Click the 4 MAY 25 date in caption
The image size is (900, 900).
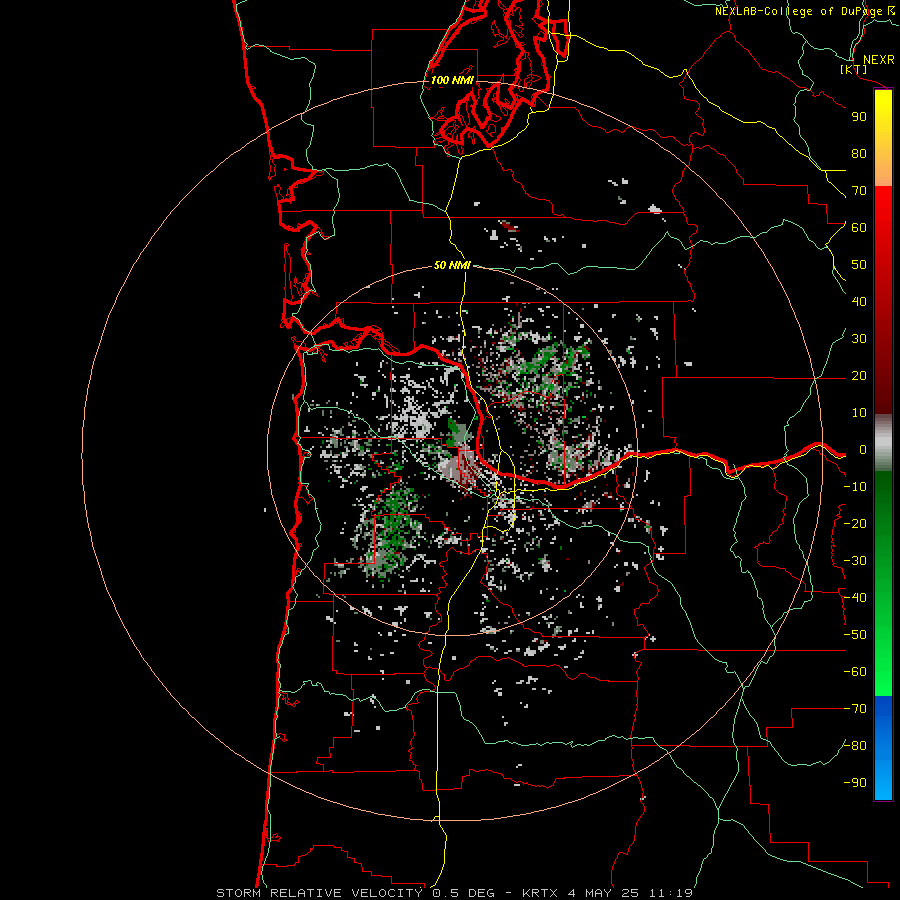click(x=603, y=893)
